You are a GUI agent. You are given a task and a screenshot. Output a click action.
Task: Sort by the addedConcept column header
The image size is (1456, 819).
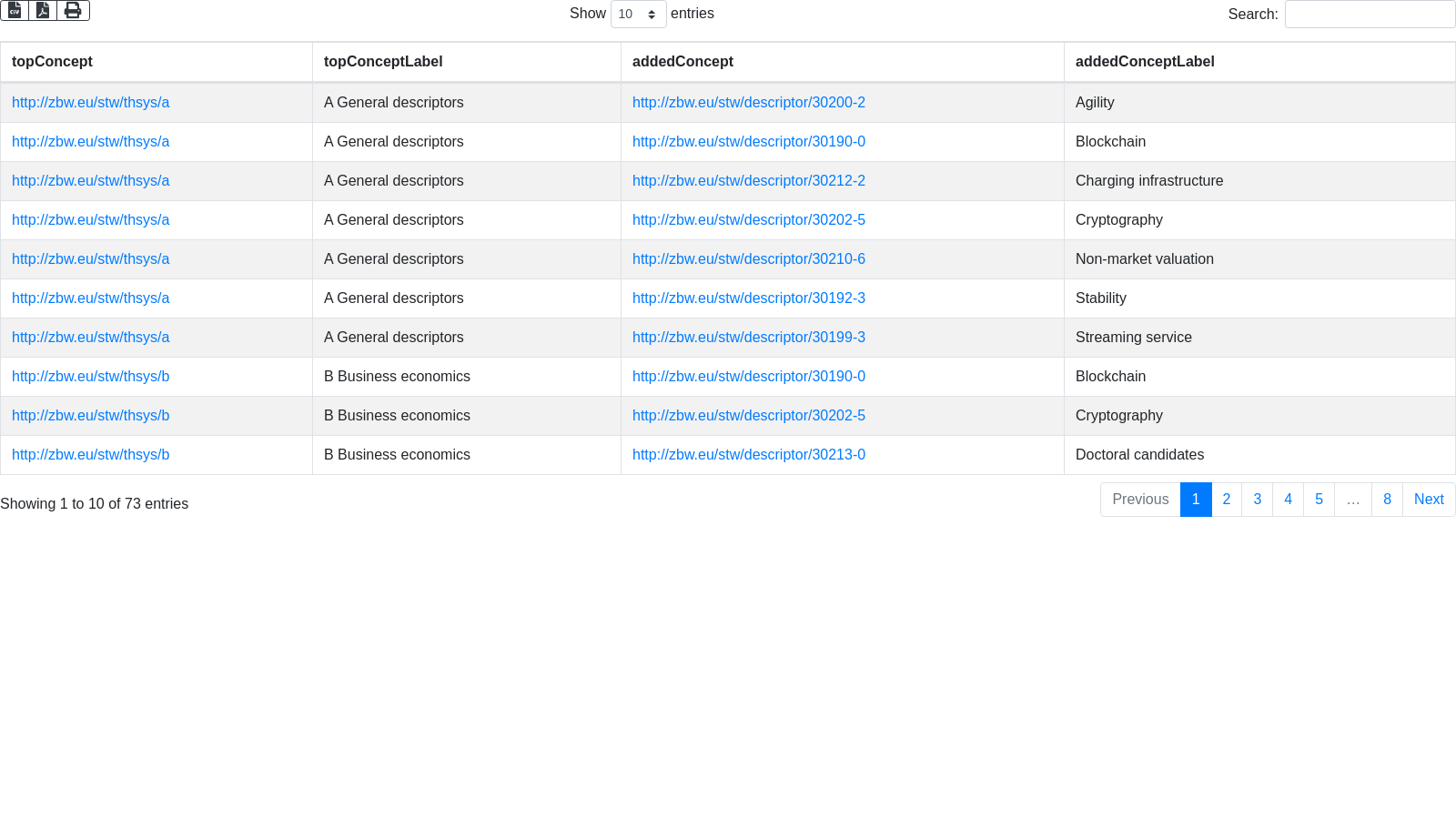[682, 62]
